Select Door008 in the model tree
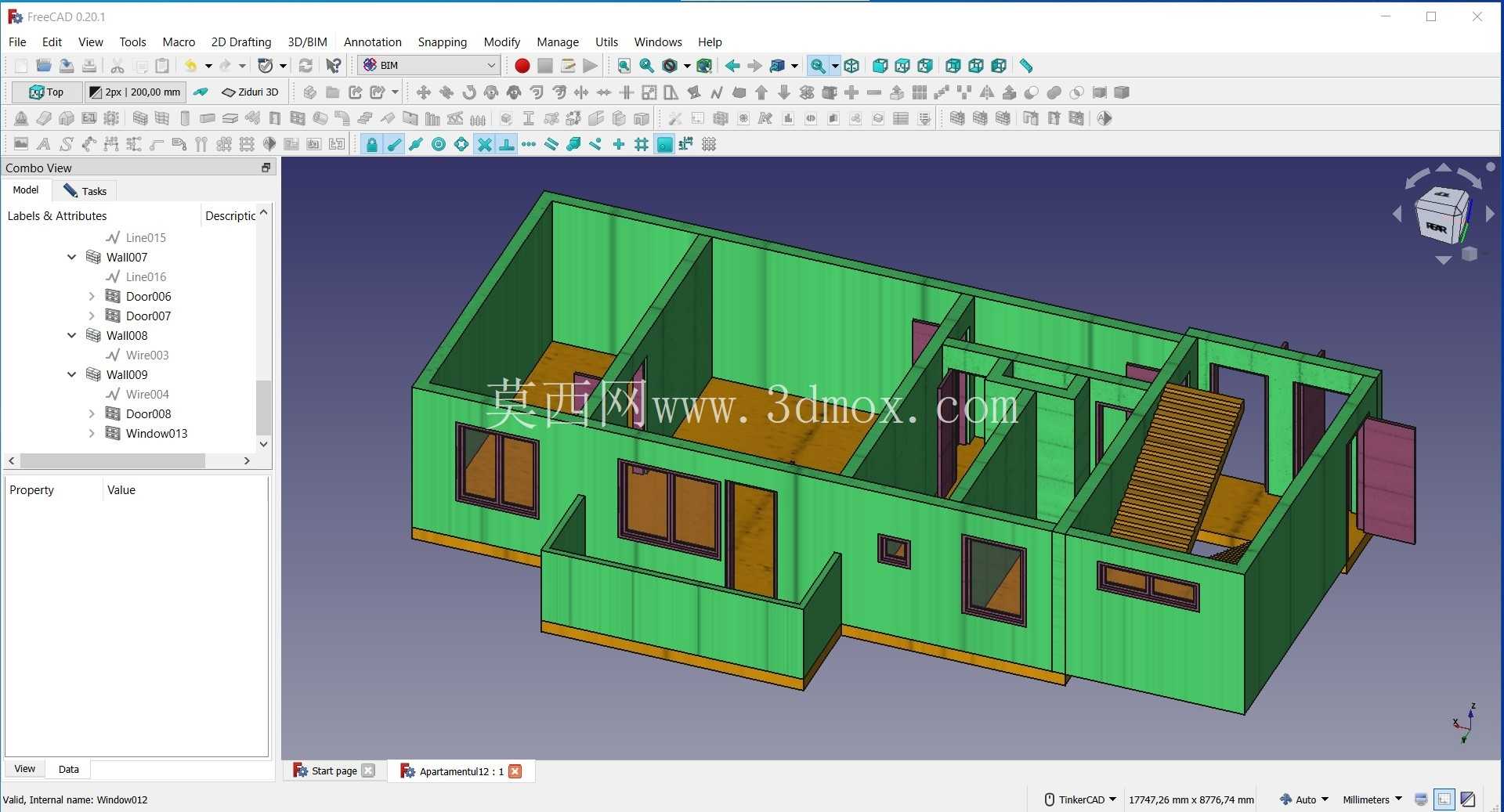The image size is (1504, 812). (x=148, y=413)
